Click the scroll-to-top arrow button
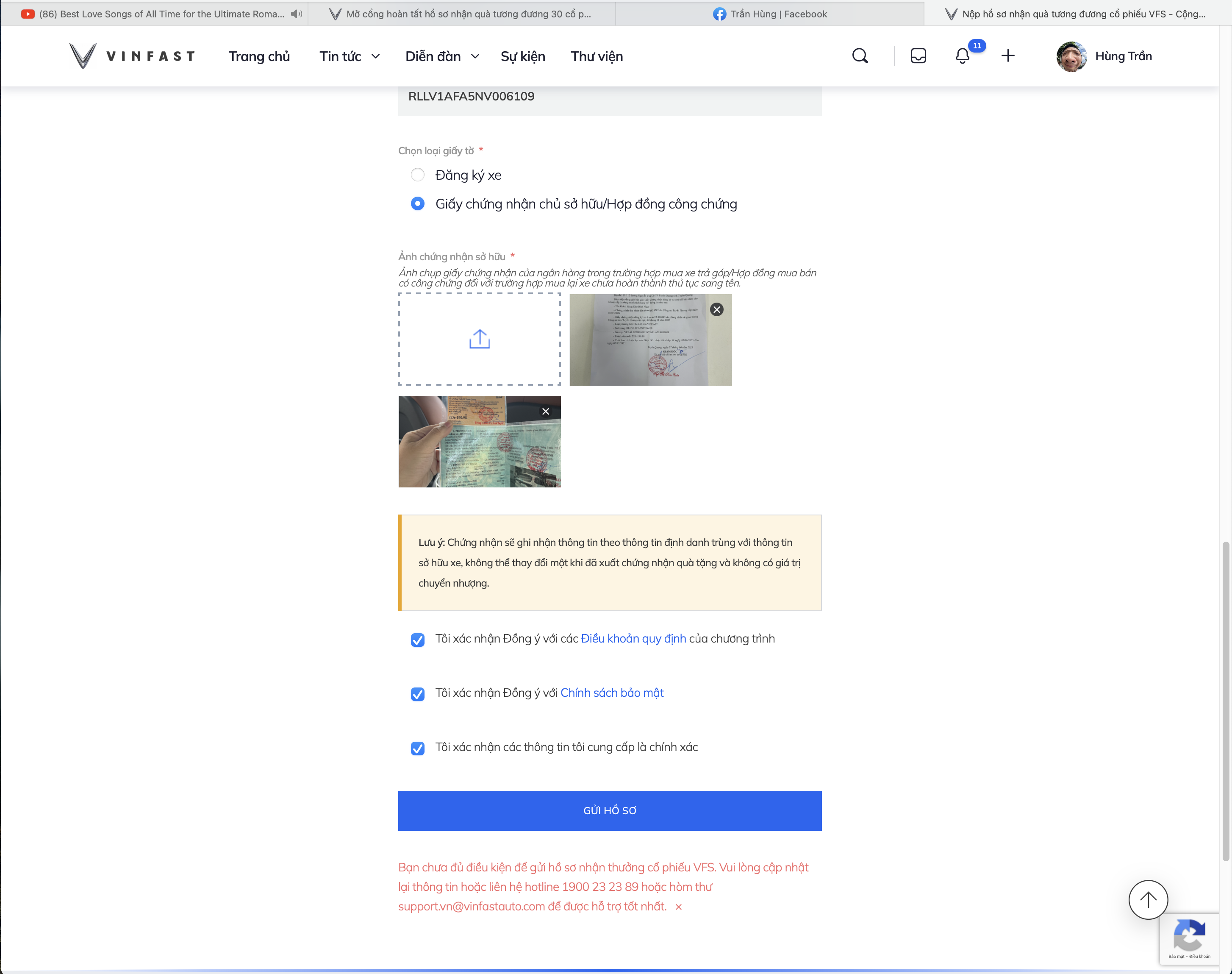The width and height of the screenshot is (1232, 974). (1148, 899)
